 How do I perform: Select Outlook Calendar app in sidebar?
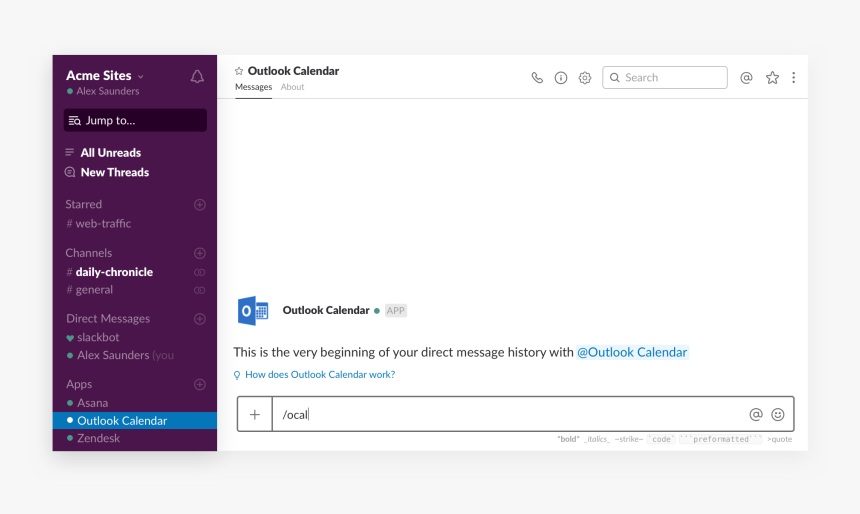[135, 421]
